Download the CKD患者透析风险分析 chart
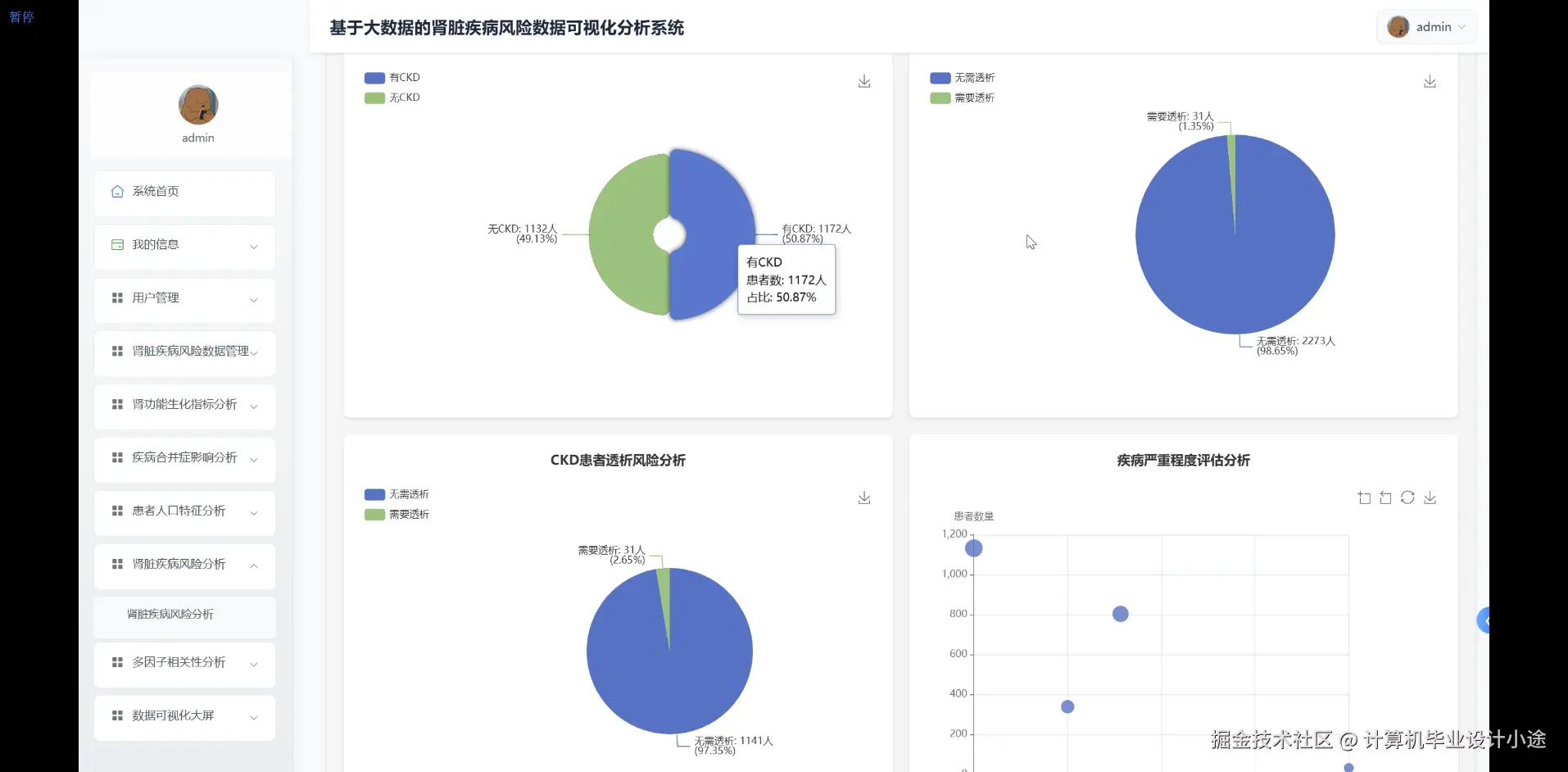 coord(863,497)
